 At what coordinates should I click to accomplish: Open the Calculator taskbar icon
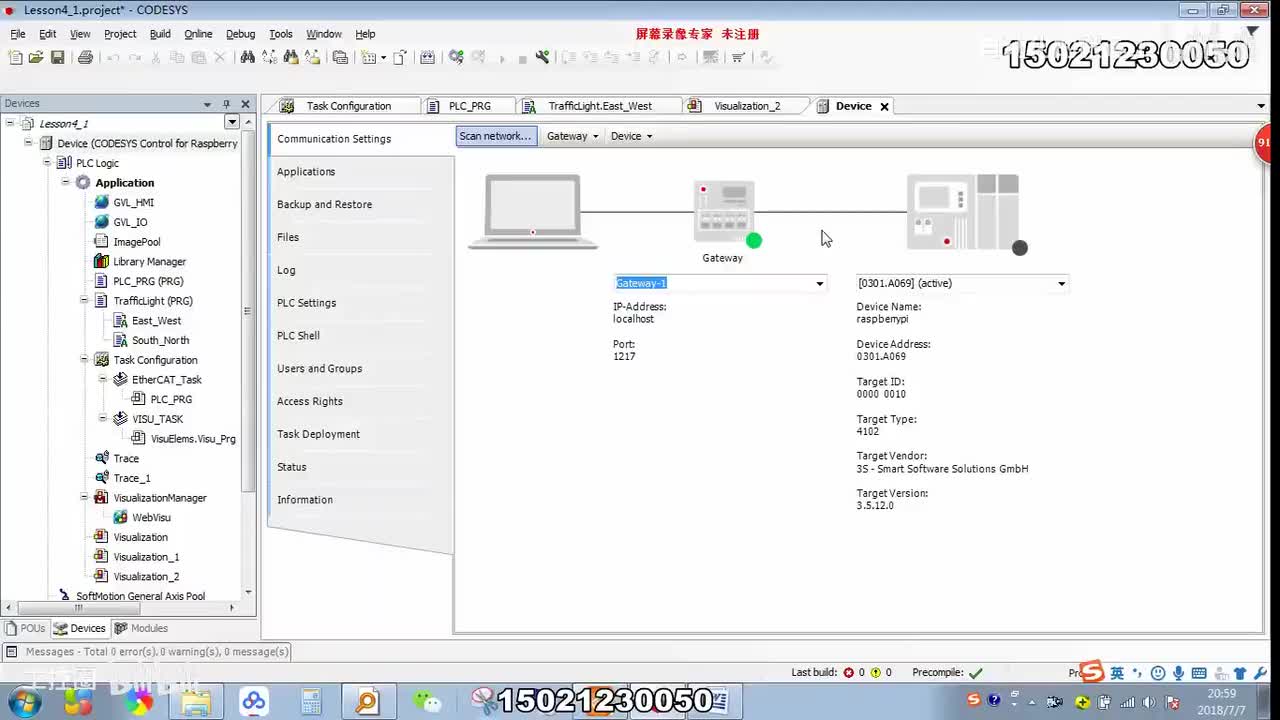(311, 701)
